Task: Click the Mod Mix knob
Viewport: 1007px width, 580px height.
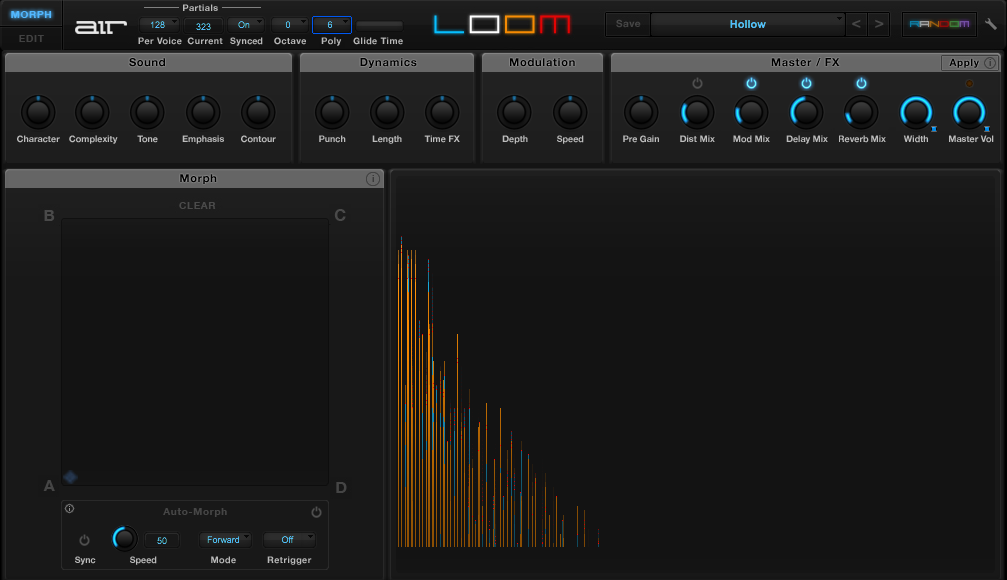Action: (751, 112)
